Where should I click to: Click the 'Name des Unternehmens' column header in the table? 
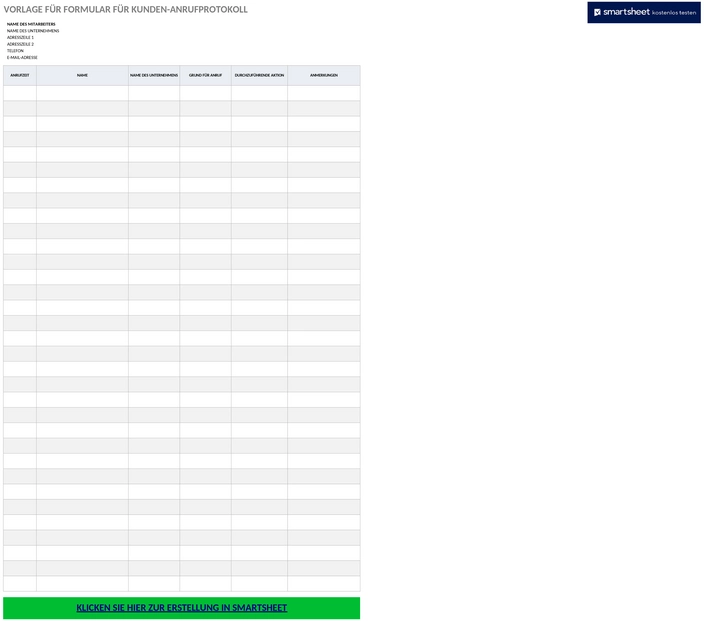154,75
